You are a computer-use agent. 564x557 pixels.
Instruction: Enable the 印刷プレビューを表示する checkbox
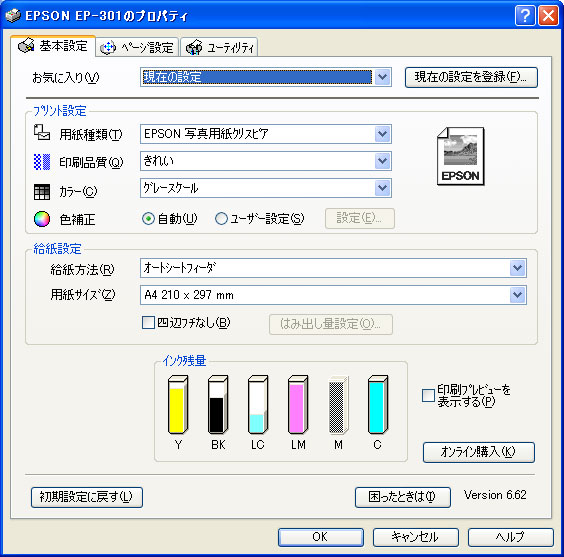(x=428, y=395)
